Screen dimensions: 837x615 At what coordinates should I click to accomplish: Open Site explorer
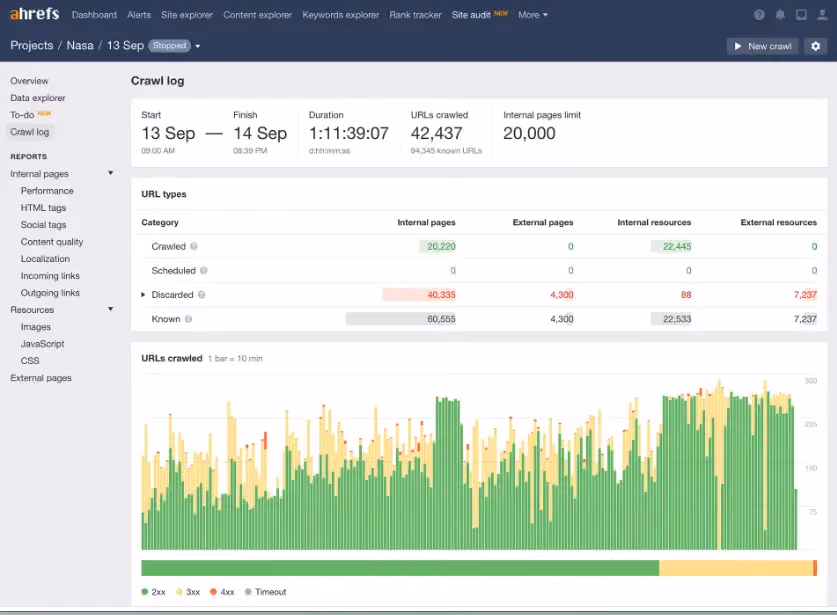coord(187,15)
